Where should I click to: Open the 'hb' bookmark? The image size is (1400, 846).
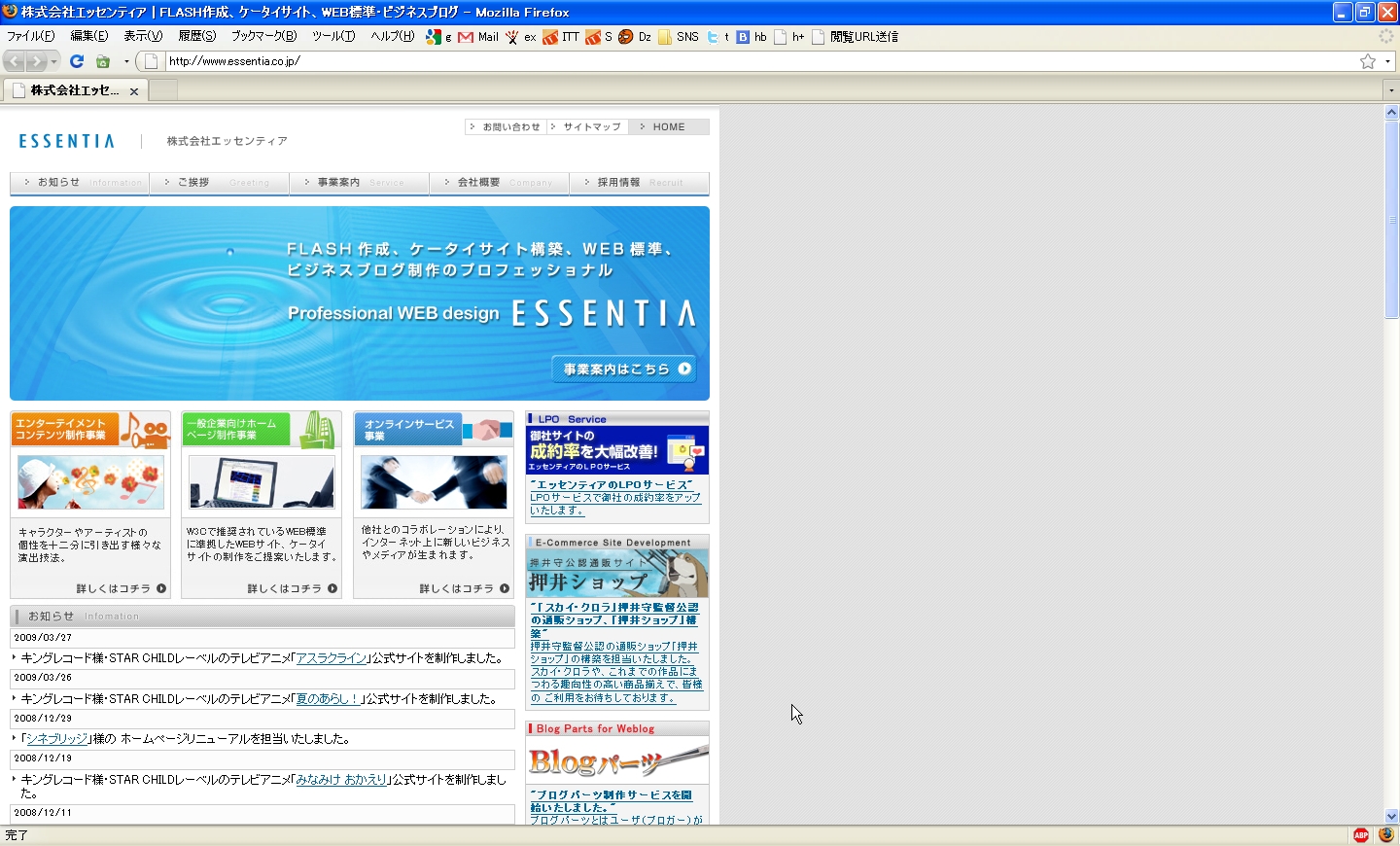coord(752,37)
